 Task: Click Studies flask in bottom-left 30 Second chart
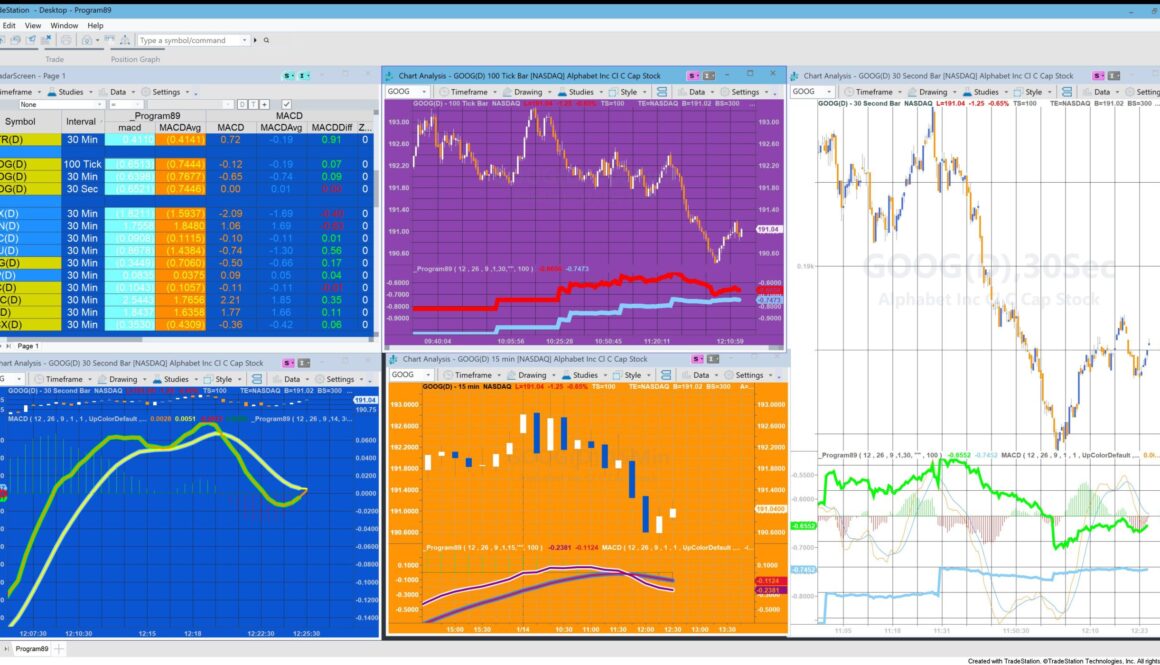[x=157, y=379]
